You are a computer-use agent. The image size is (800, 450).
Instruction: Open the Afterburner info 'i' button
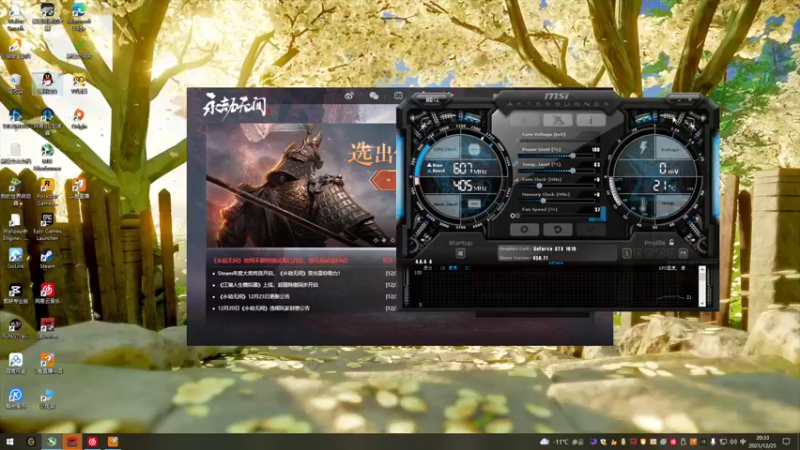pos(591,120)
